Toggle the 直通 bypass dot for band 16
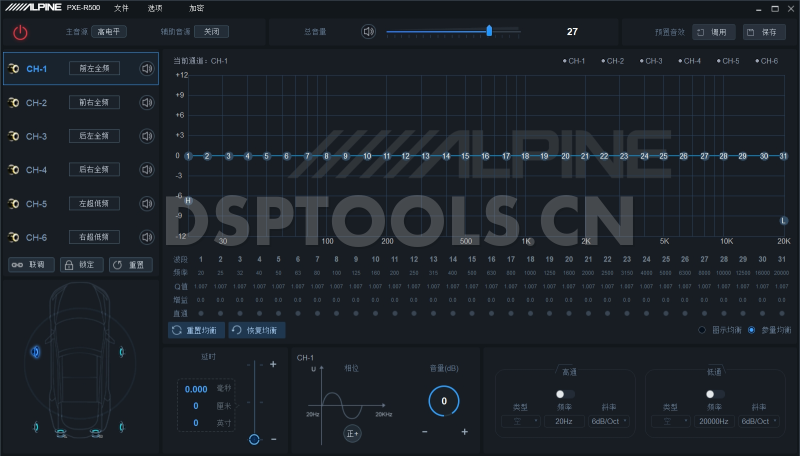The width and height of the screenshot is (800, 456). (x=491, y=313)
